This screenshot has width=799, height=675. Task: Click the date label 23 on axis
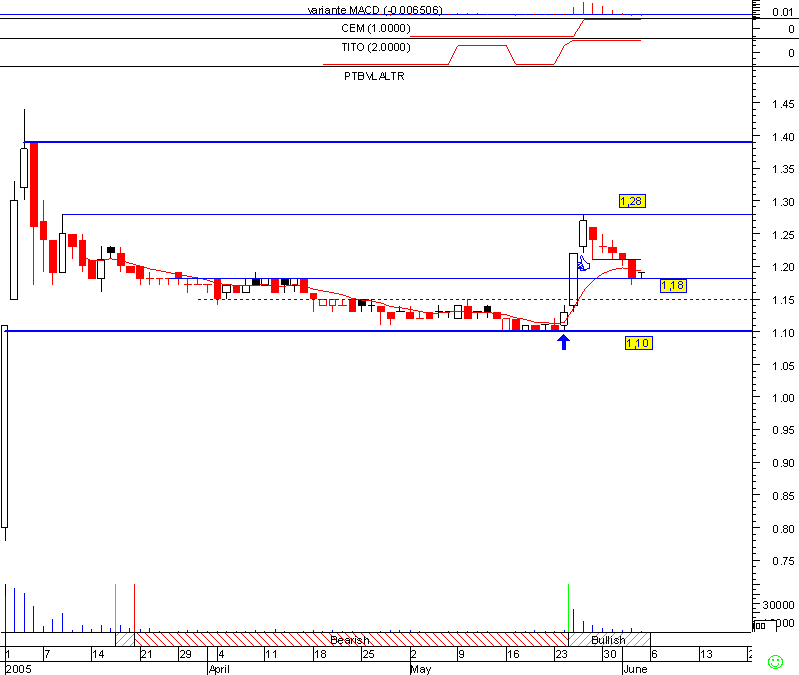pos(562,654)
